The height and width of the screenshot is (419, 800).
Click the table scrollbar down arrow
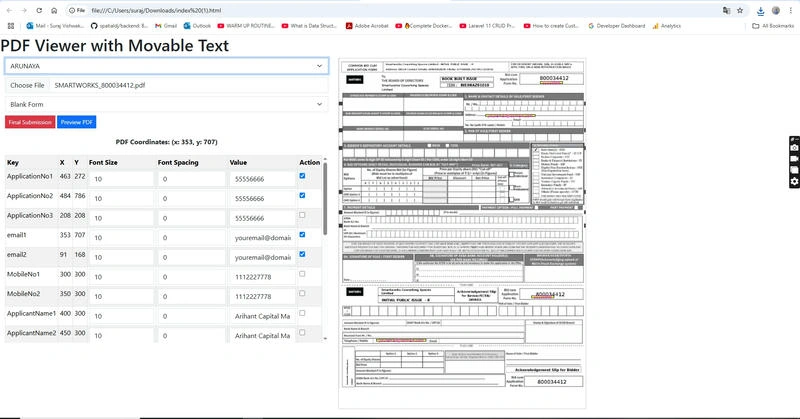325,338
